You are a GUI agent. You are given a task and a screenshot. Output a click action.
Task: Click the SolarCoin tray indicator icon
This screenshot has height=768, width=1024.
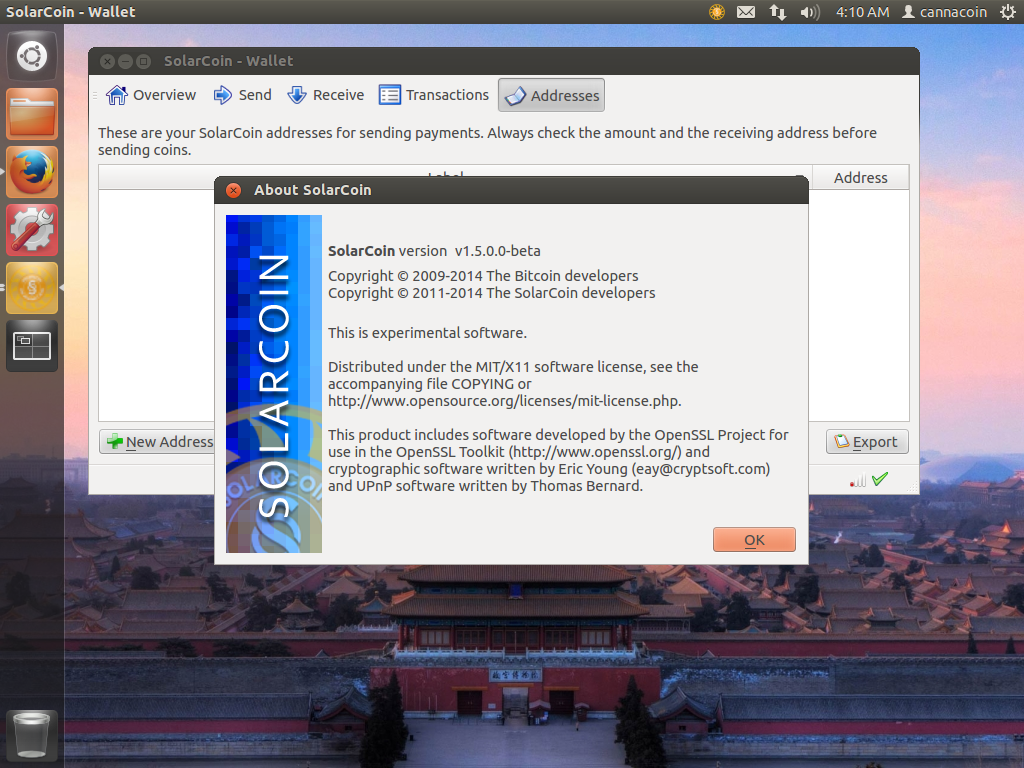(x=717, y=12)
